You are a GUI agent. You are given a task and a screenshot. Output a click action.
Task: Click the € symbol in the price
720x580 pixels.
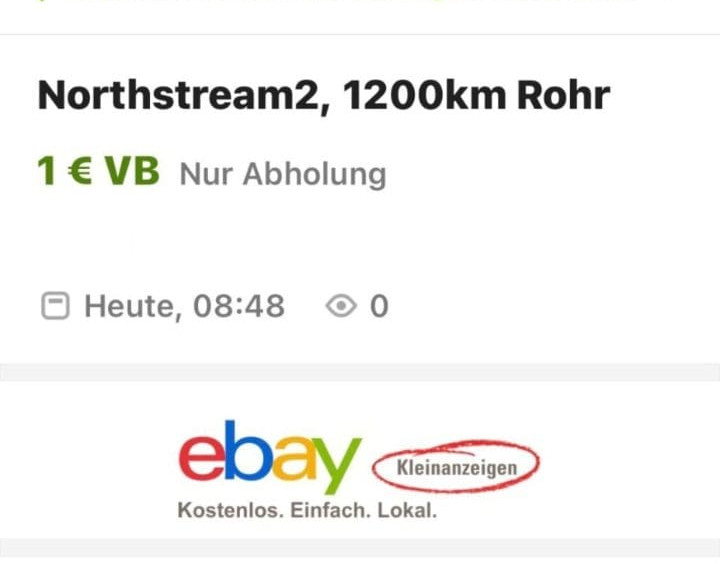pos(80,171)
